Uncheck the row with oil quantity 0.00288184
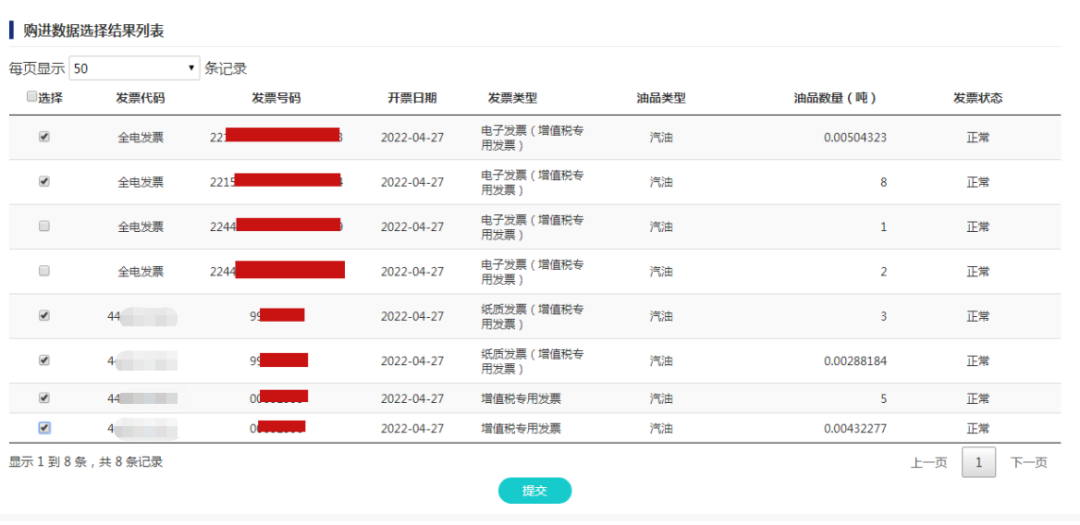This screenshot has height=525, width=1080. (x=44, y=360)
